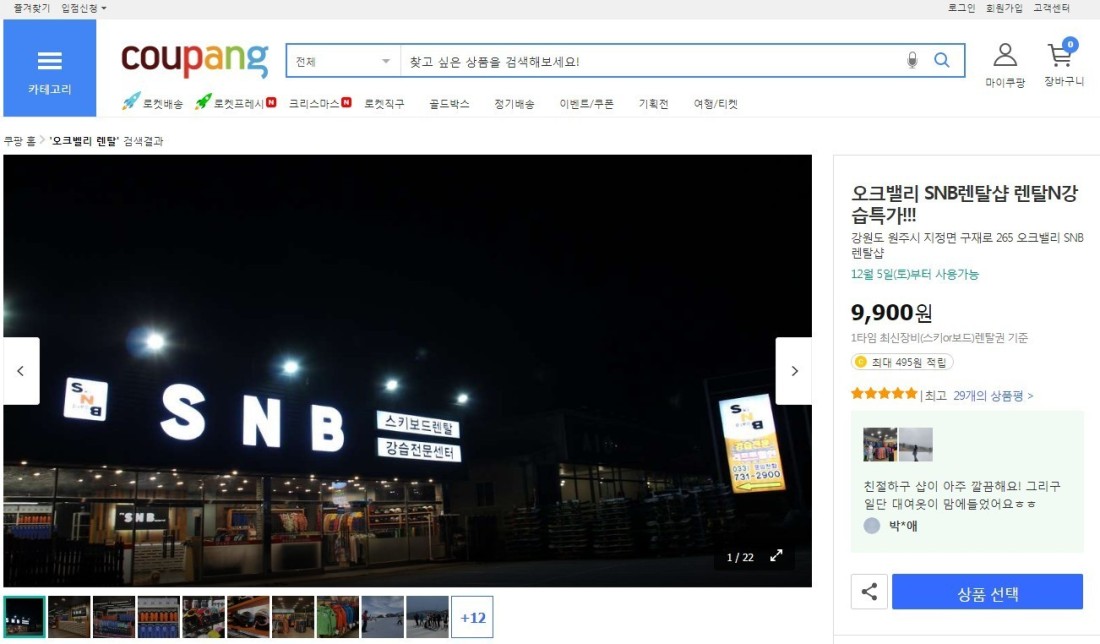The image size is (1100, 644).
Task: Open 여행/티켓 menu item
Action: (x=716, y=104)
